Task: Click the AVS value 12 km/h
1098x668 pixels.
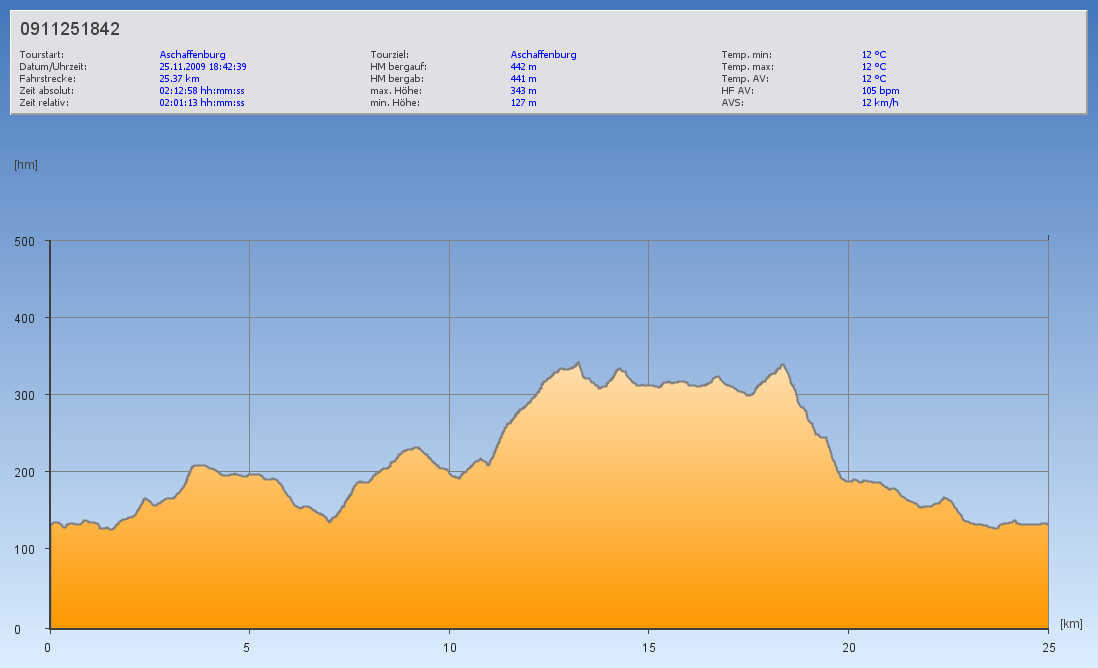Action: (880, 103)
